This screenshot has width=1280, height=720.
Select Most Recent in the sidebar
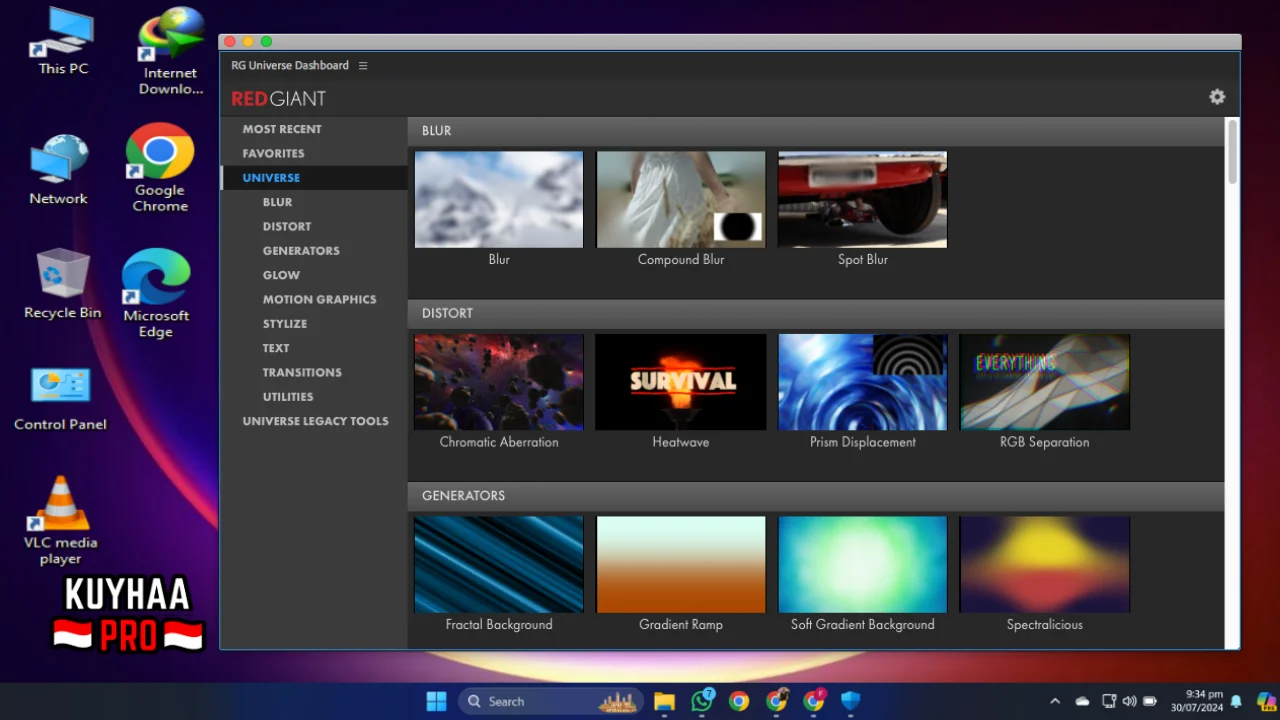tap(282, 129)
